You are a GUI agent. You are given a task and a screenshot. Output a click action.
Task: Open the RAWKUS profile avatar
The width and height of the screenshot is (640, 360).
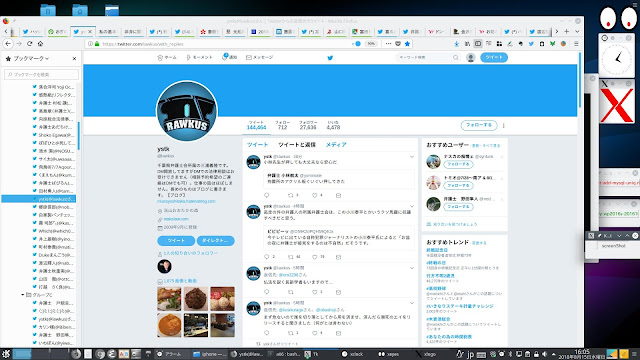click(x=187, y=111)
